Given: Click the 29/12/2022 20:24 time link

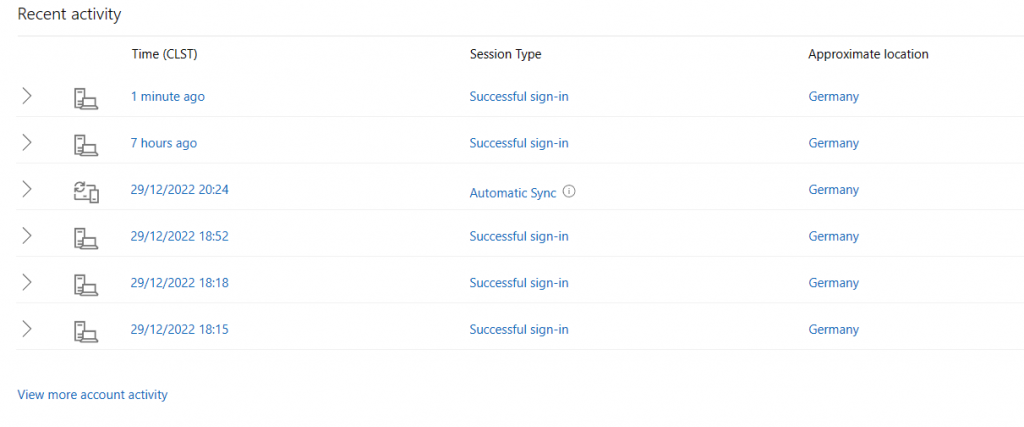Looking at the screenshot, I should click(180, 189).
